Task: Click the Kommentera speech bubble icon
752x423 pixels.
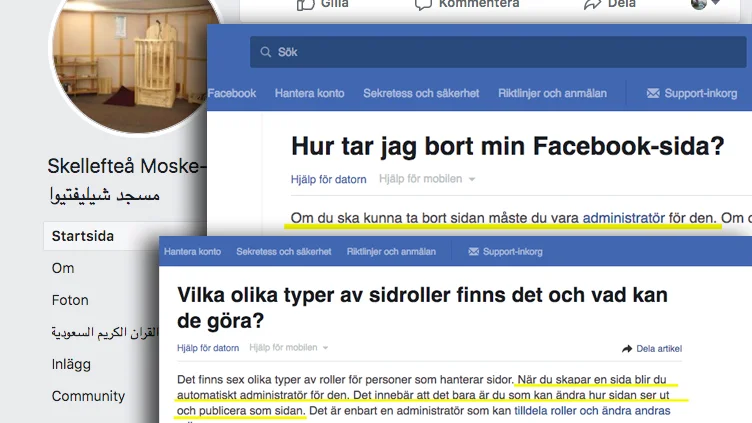Action: (x=423, y=4)
